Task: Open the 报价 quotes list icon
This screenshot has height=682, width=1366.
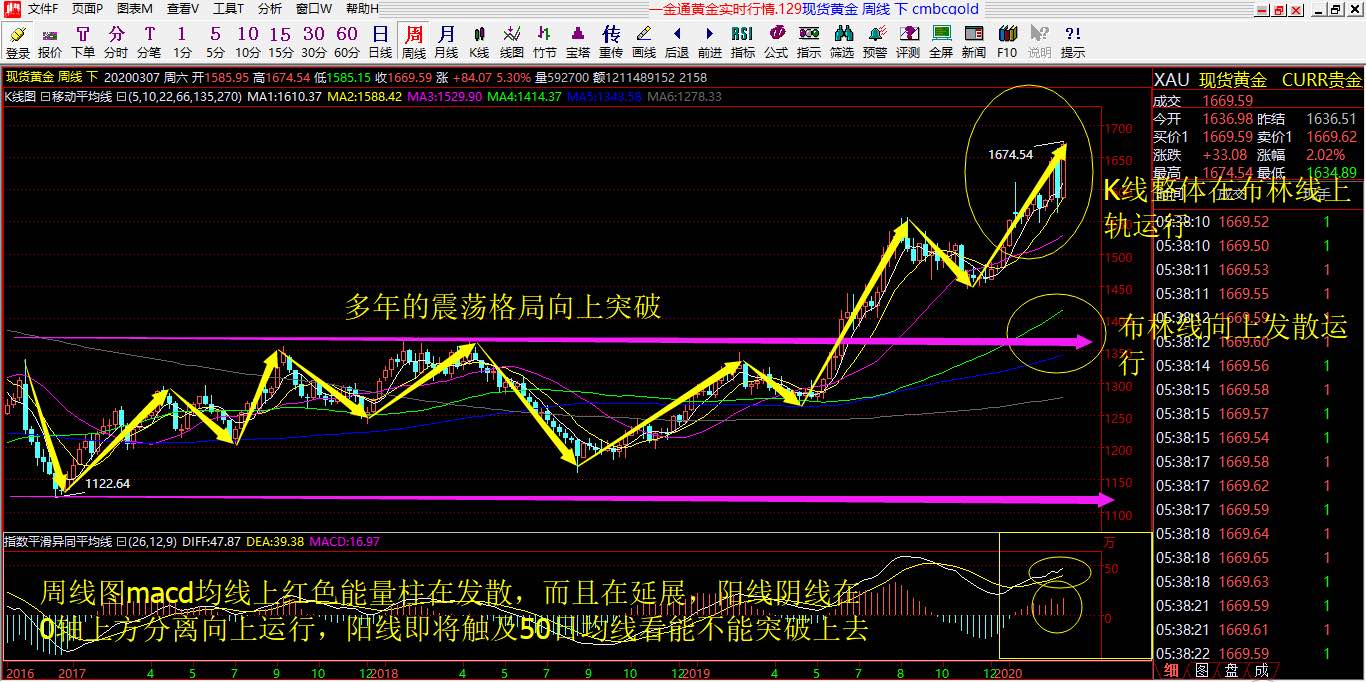Action: [50, 42]
